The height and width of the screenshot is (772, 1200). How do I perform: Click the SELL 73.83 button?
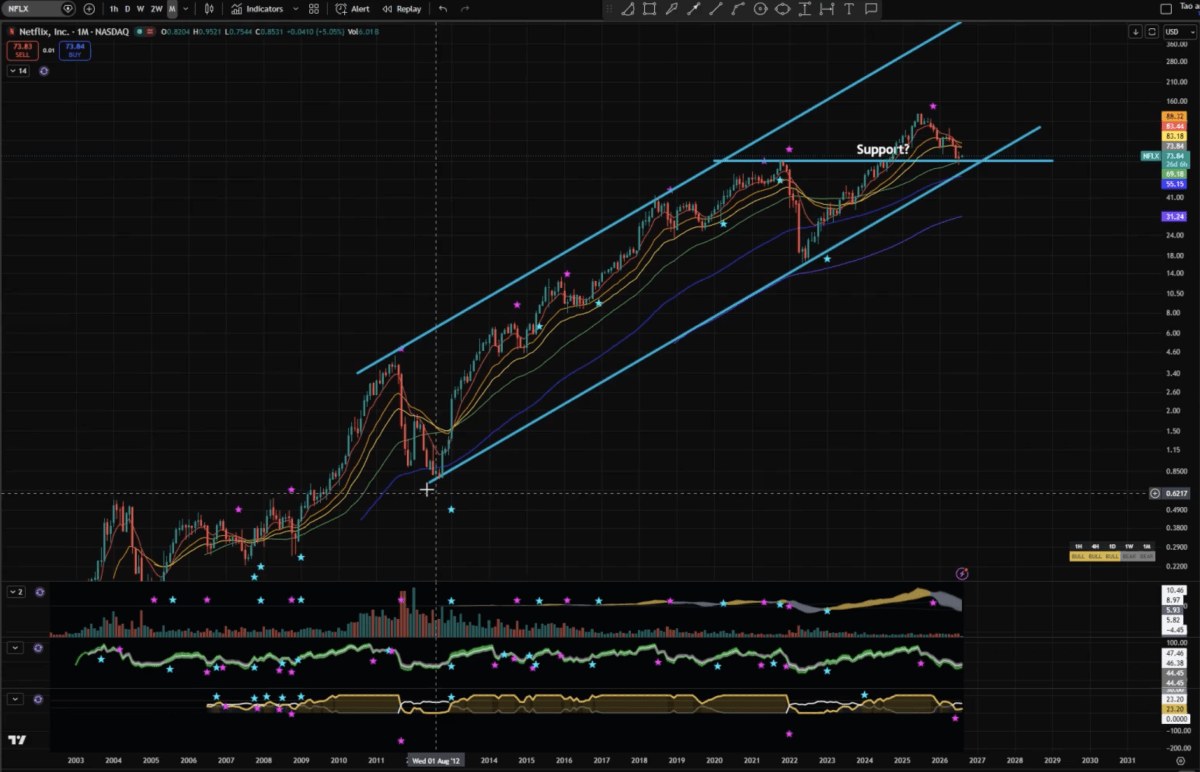tap(22, 50)
